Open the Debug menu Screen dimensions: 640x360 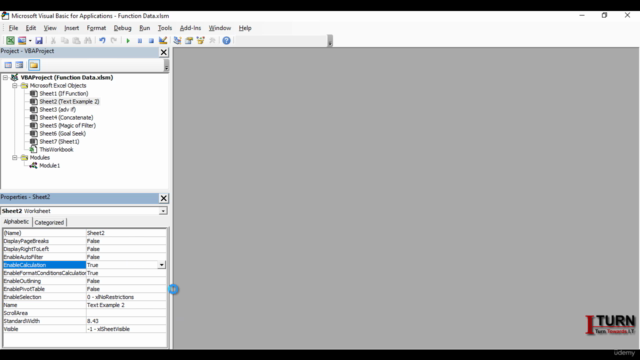[x=122, y=28]
